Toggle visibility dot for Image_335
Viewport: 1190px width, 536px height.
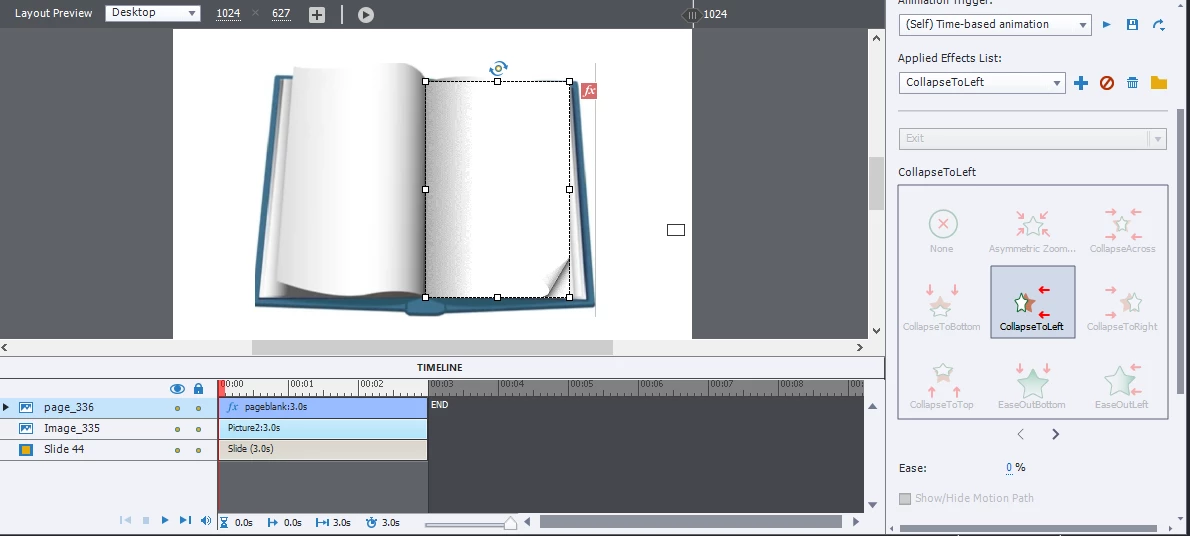178,430
